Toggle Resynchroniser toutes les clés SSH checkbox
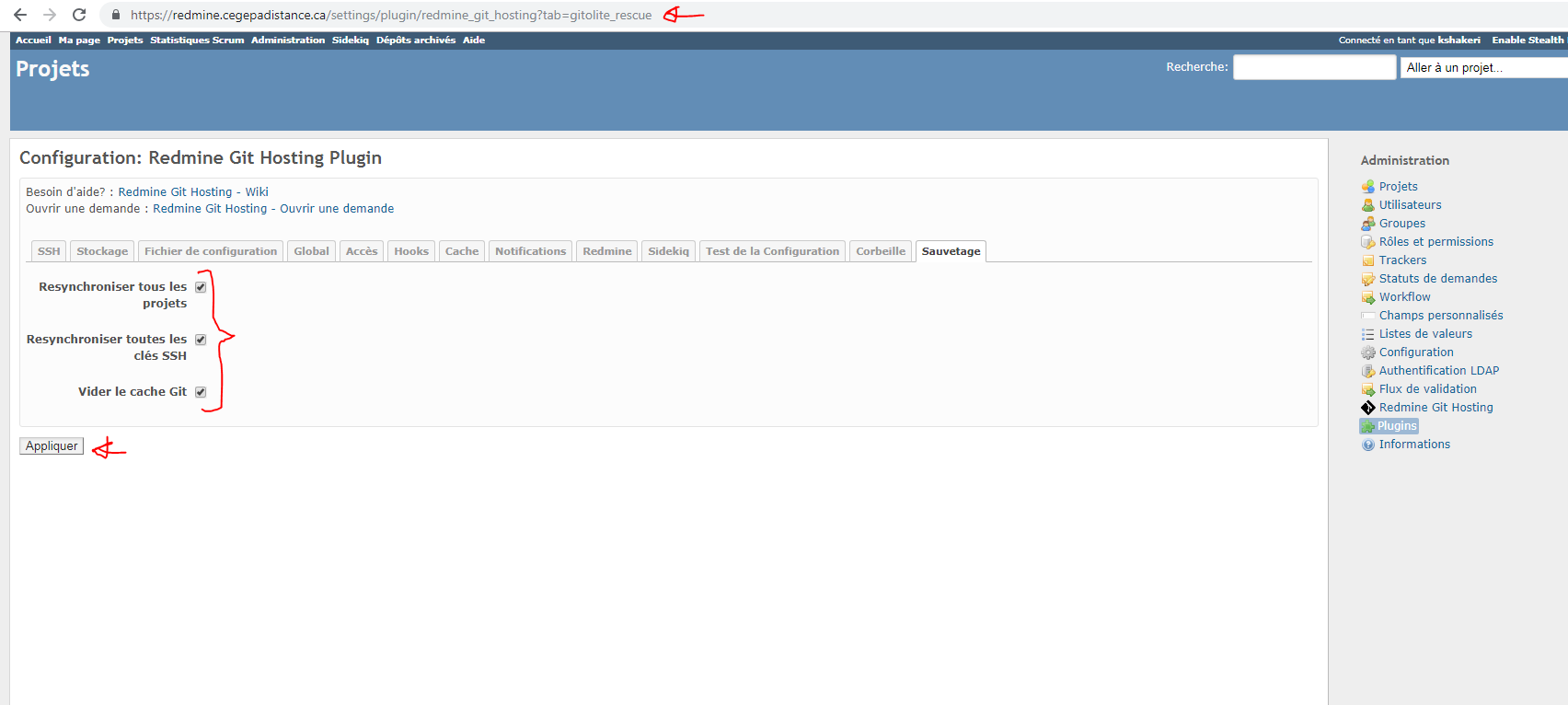The image size is (1568, 705). [x=201, y=340]
